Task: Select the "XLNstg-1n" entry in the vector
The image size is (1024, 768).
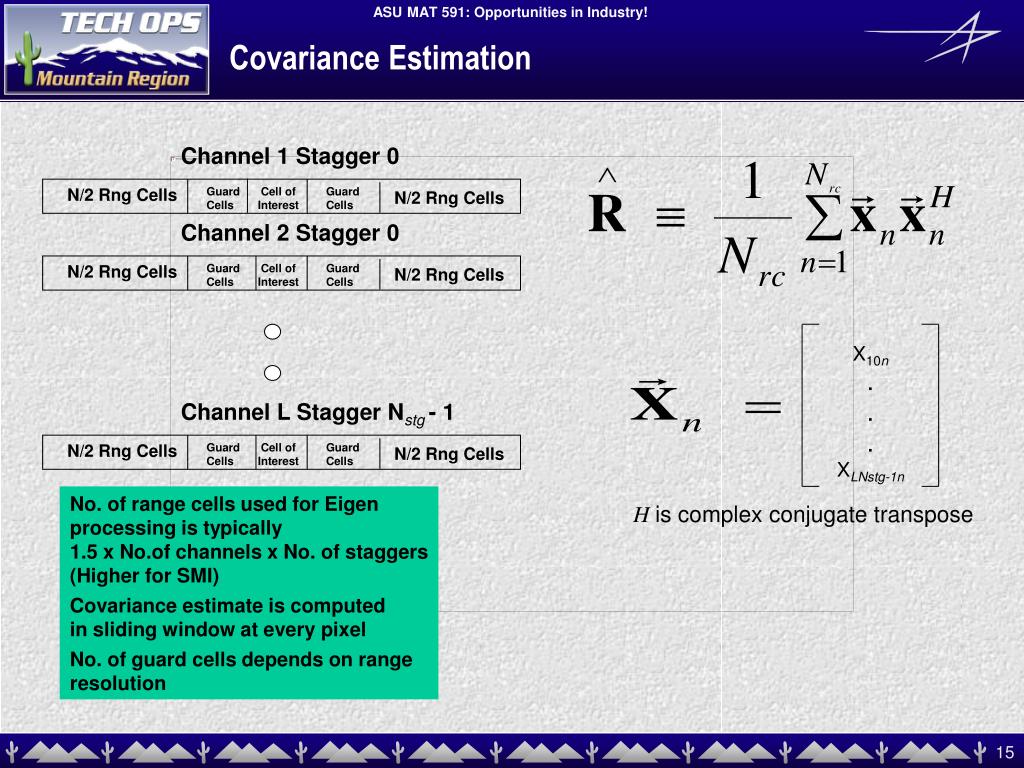Action: (871, 472)
